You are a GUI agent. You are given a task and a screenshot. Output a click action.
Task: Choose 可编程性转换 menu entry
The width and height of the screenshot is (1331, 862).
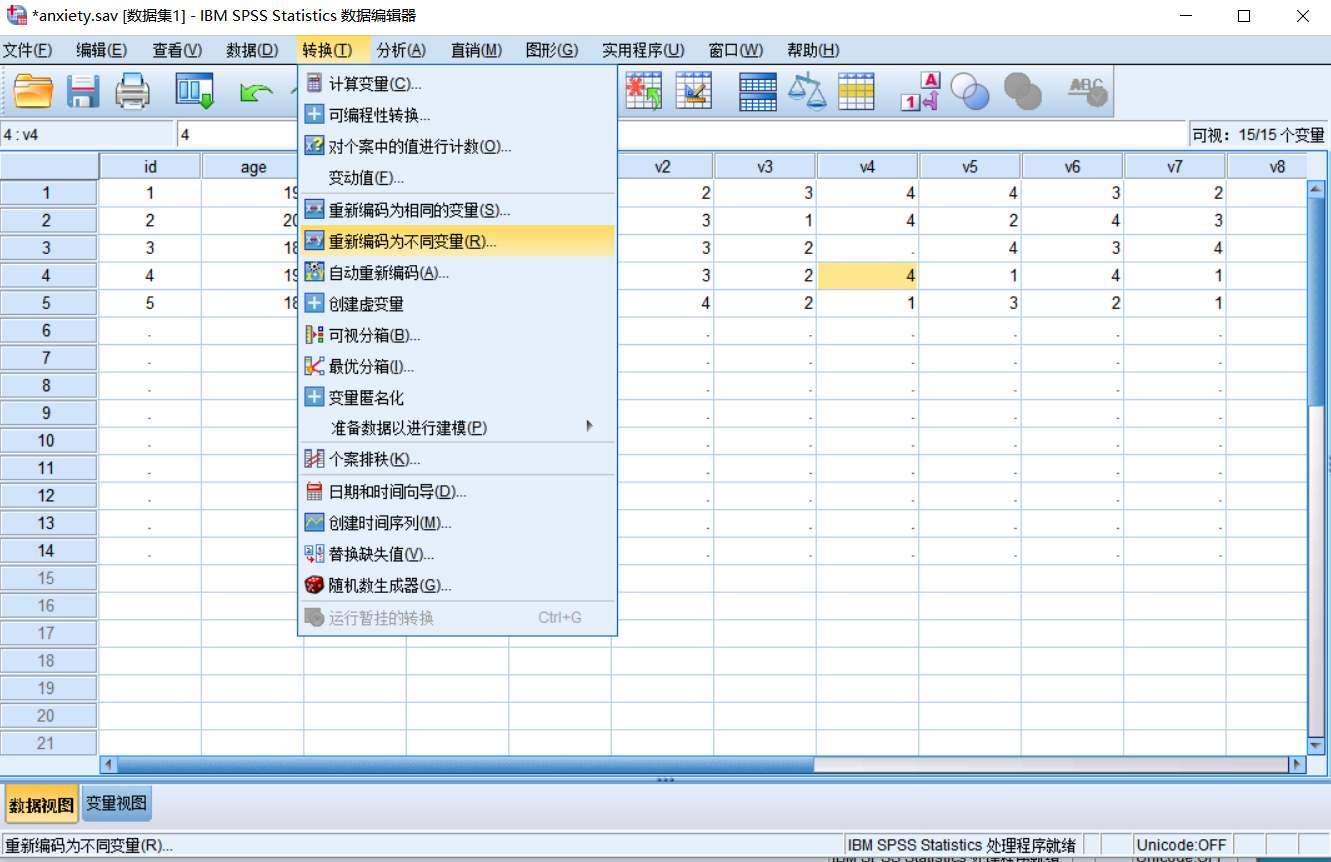tap(457, 115)
